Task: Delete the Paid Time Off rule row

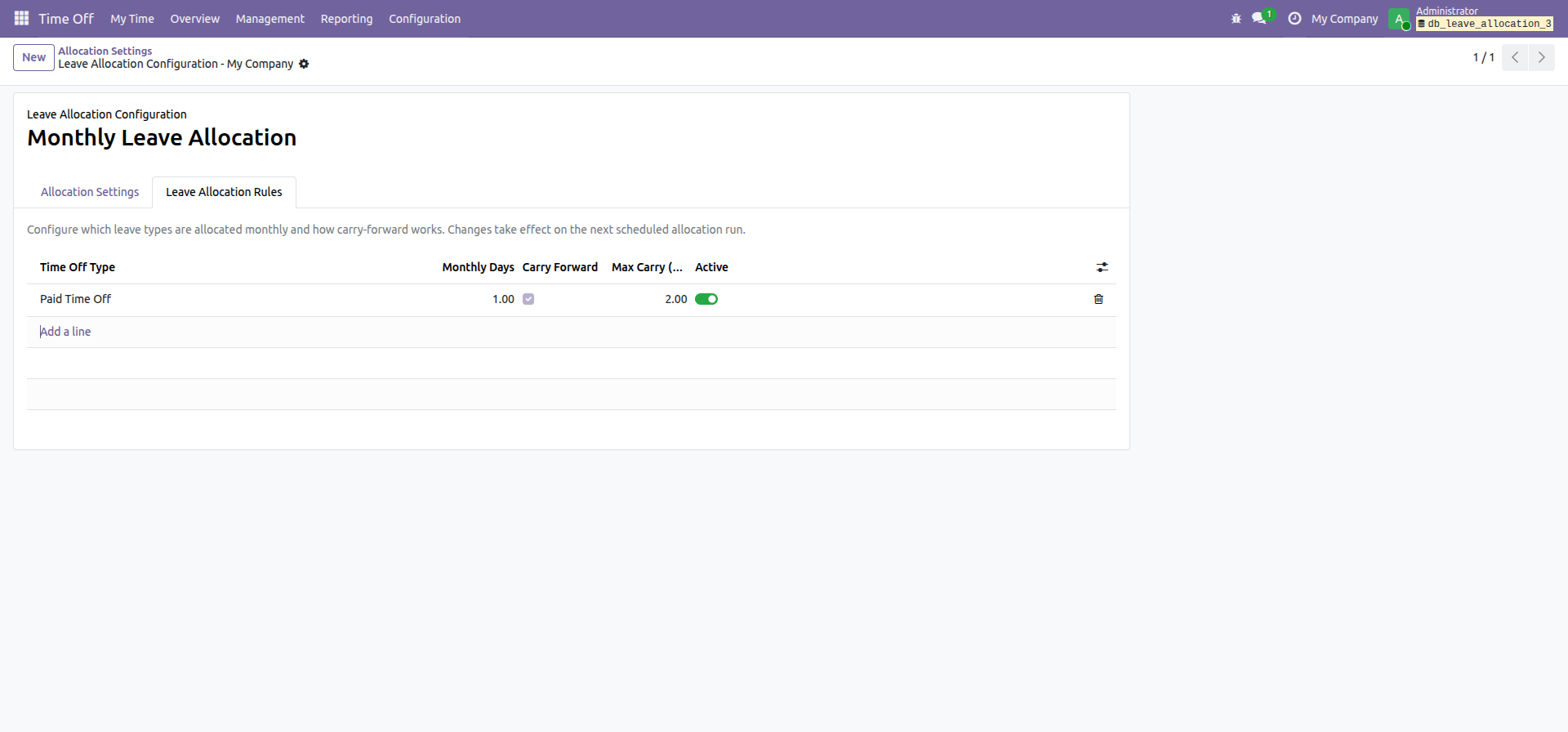Action: tap(1098, 299)
